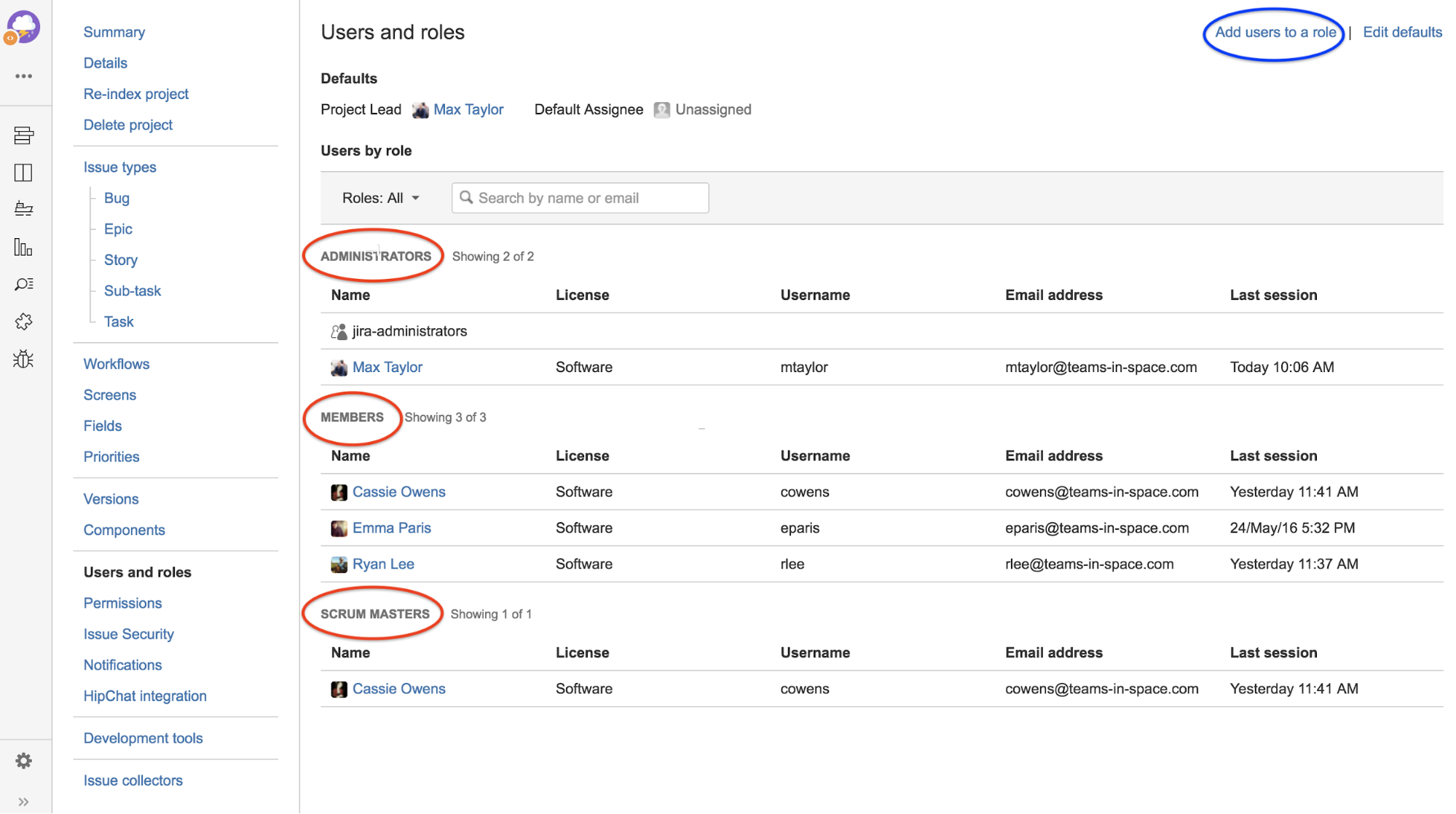The width and height of the screenshot is (1456, 814).
Task: Open the Roles: All dropdown
Action: pyautogui.click(x=381, y=198)
